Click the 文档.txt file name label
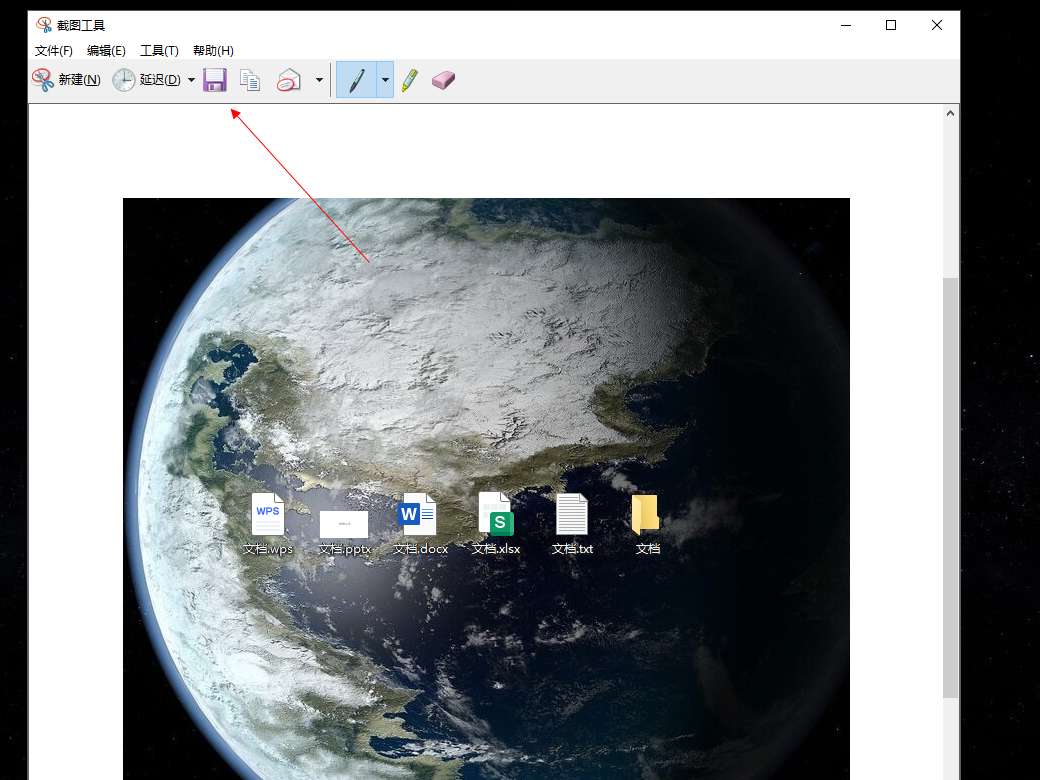This screenshot has width=1040, height=780. pyautogui.click(x=572, y=549)
